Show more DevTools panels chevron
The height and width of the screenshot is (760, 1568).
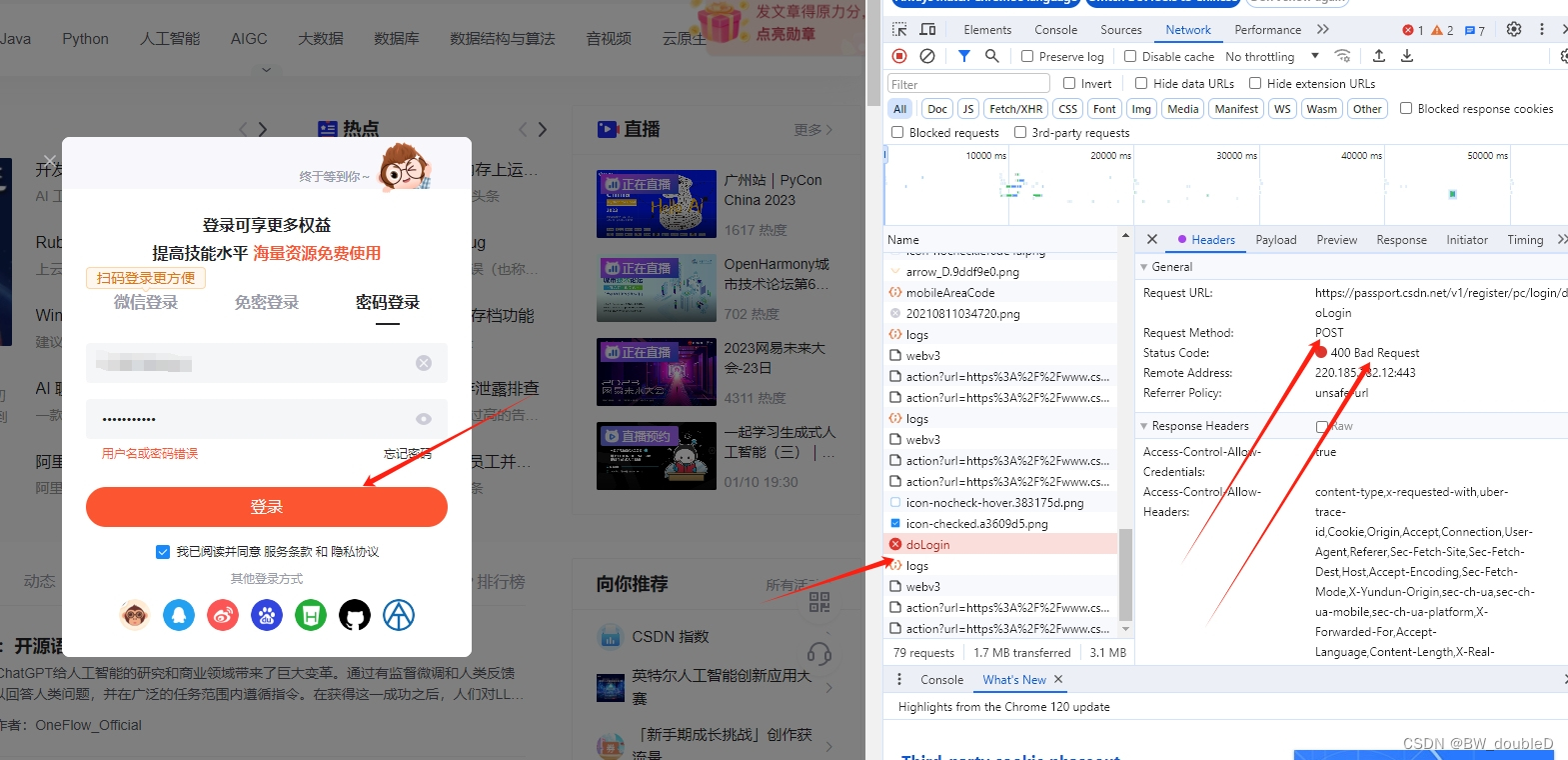coord(1323,29)
